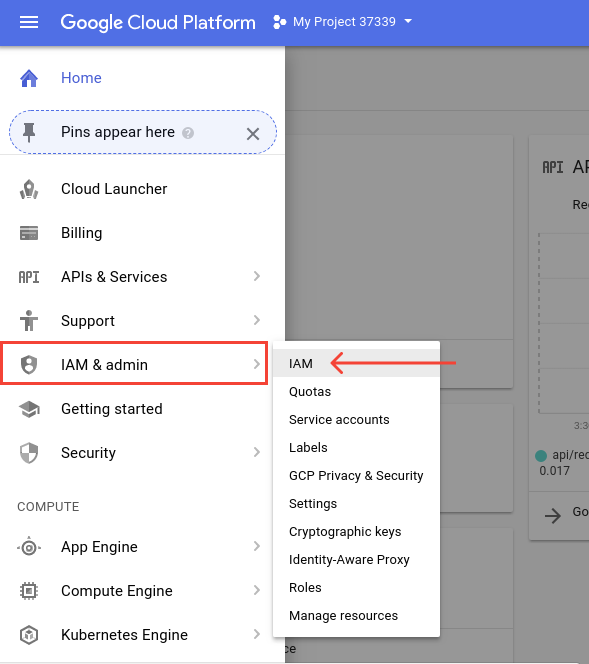This screenshot has width=589, height=664.
Task: Open Cloud Launcher
Action: [x=114, y=189]
